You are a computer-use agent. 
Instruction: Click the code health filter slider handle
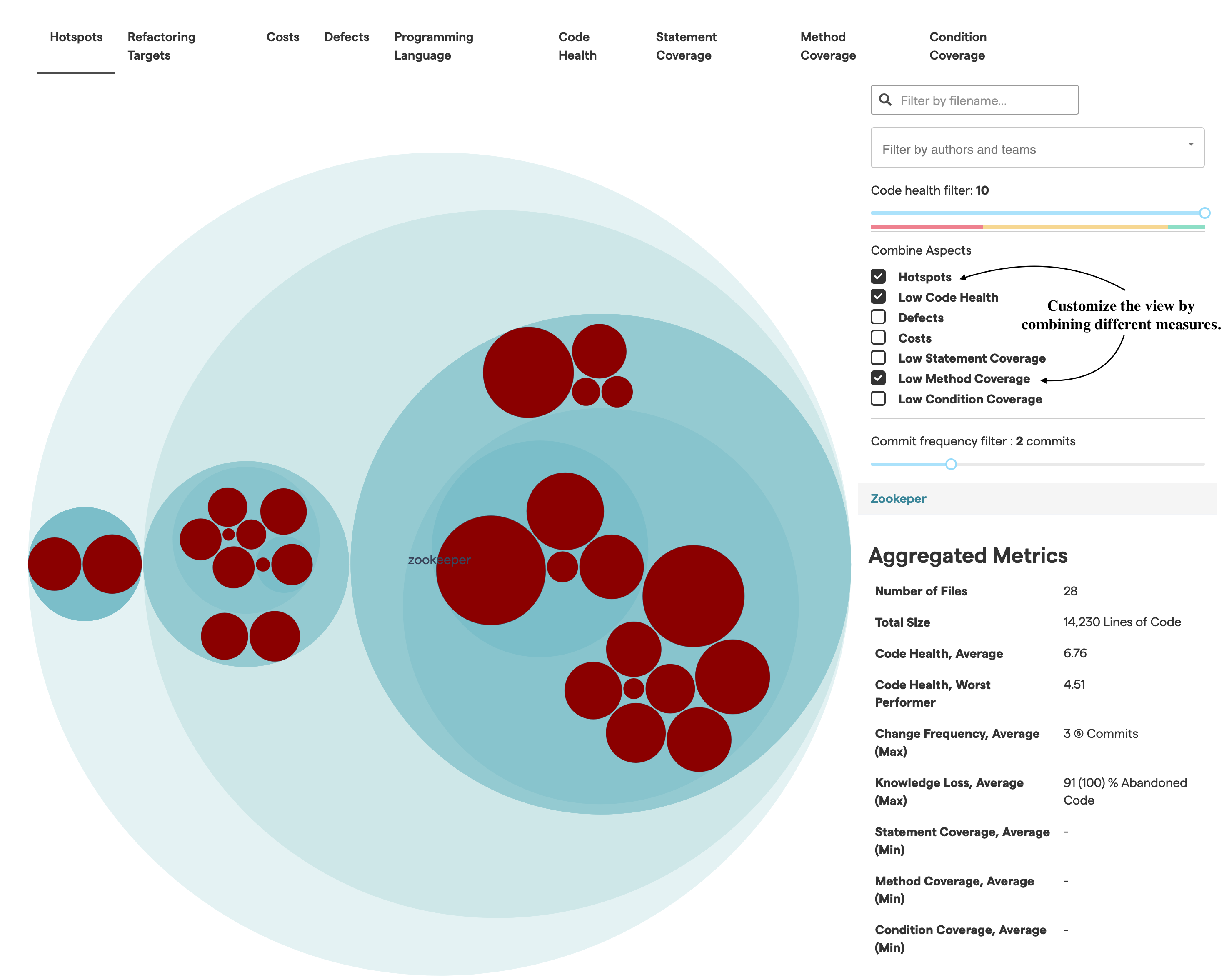[x=1204, y=212]
